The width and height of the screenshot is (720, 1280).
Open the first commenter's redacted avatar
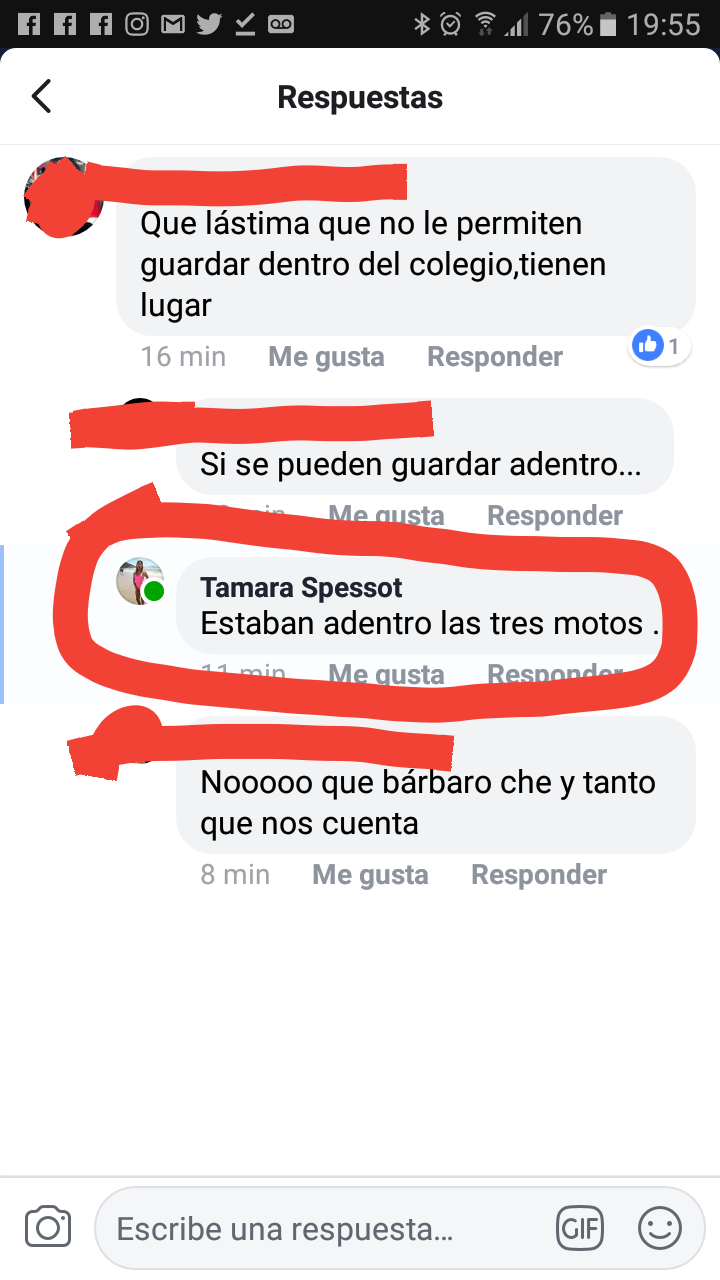[62, 197]
